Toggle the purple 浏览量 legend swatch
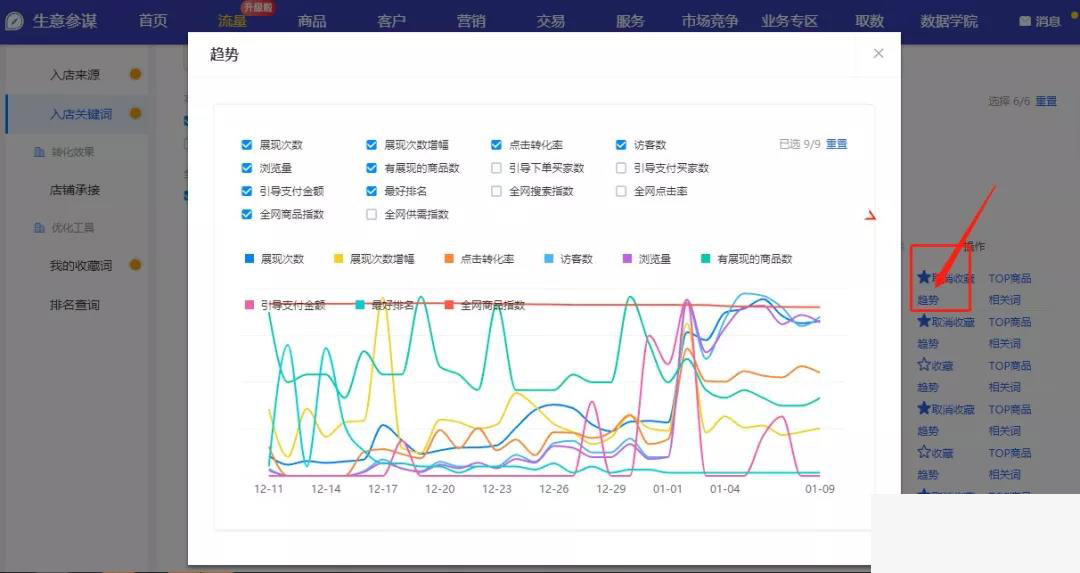The width and height of the screenshot is (1080, 573). tap(628, 259)
